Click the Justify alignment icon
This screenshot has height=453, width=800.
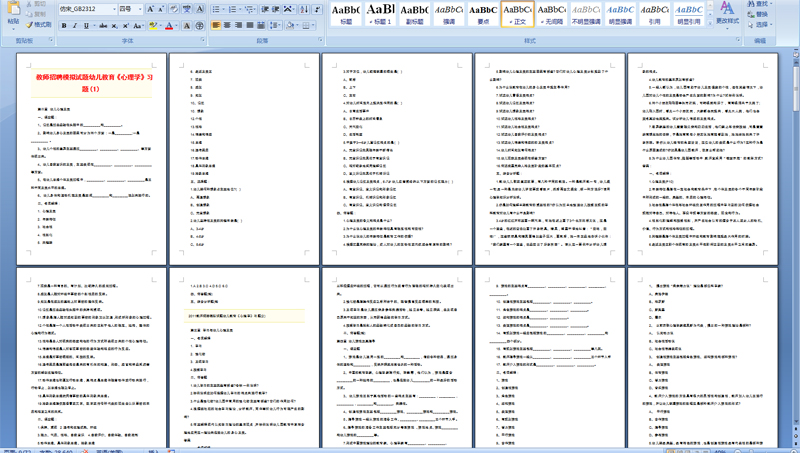tap(249, 25)
